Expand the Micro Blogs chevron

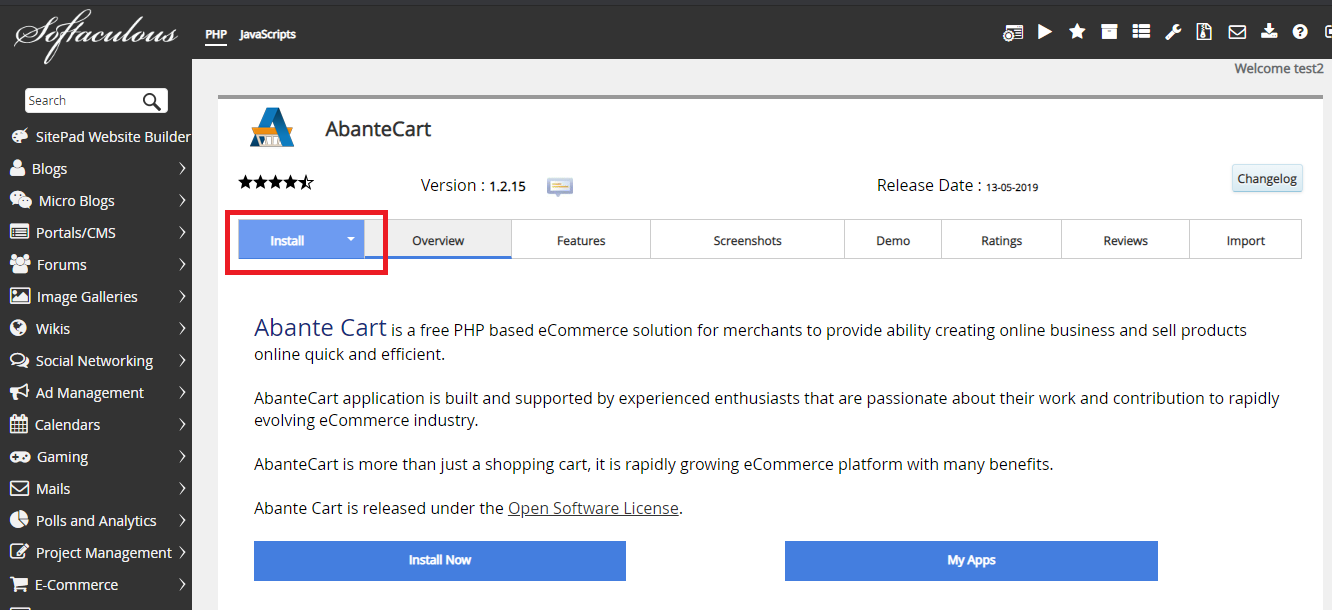coord(182,200)
